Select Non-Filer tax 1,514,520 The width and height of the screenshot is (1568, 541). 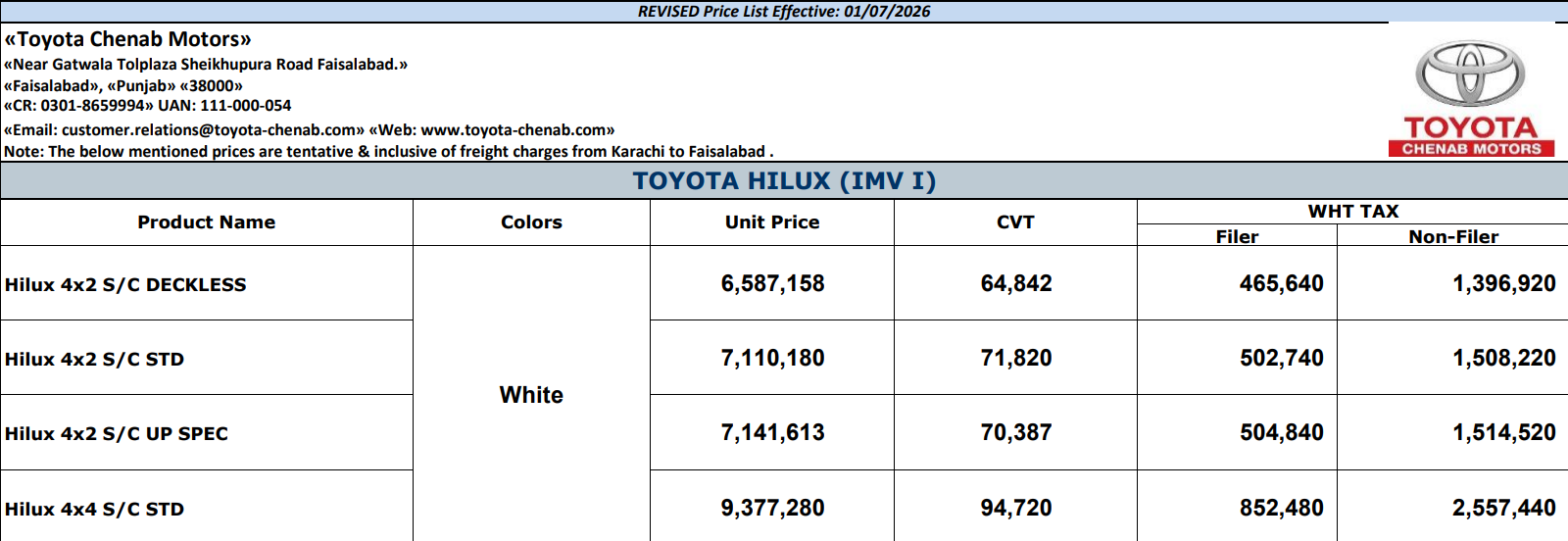point(1504,433)
